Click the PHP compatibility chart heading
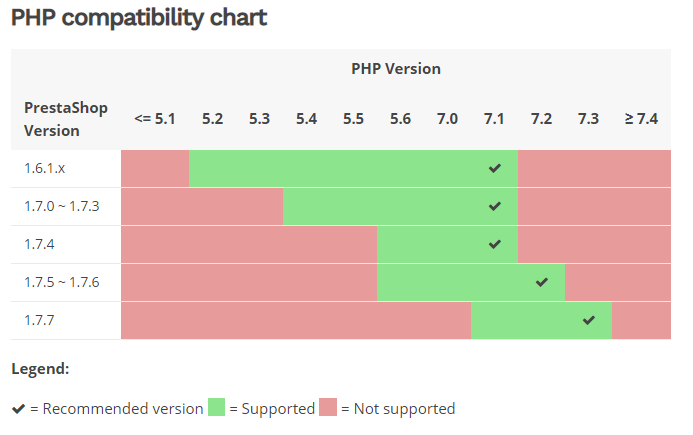The height and width of the screenshot is (435, 693). (139, 17)
